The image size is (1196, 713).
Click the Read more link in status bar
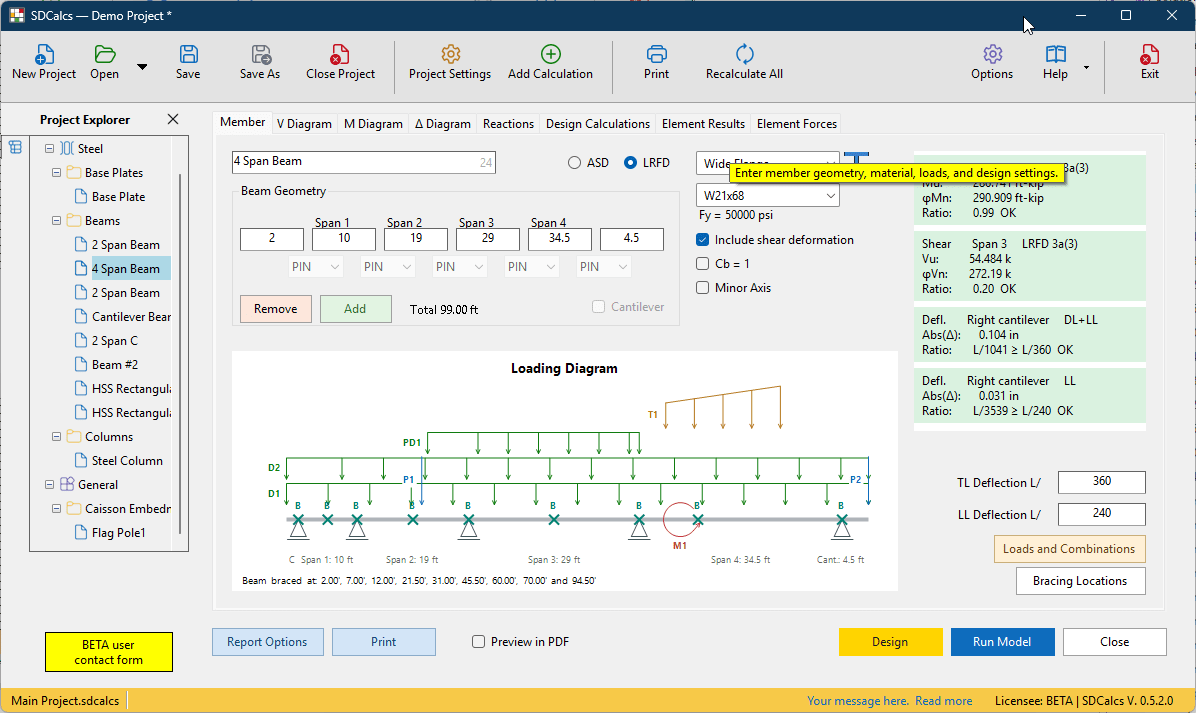tap(944, 701)
